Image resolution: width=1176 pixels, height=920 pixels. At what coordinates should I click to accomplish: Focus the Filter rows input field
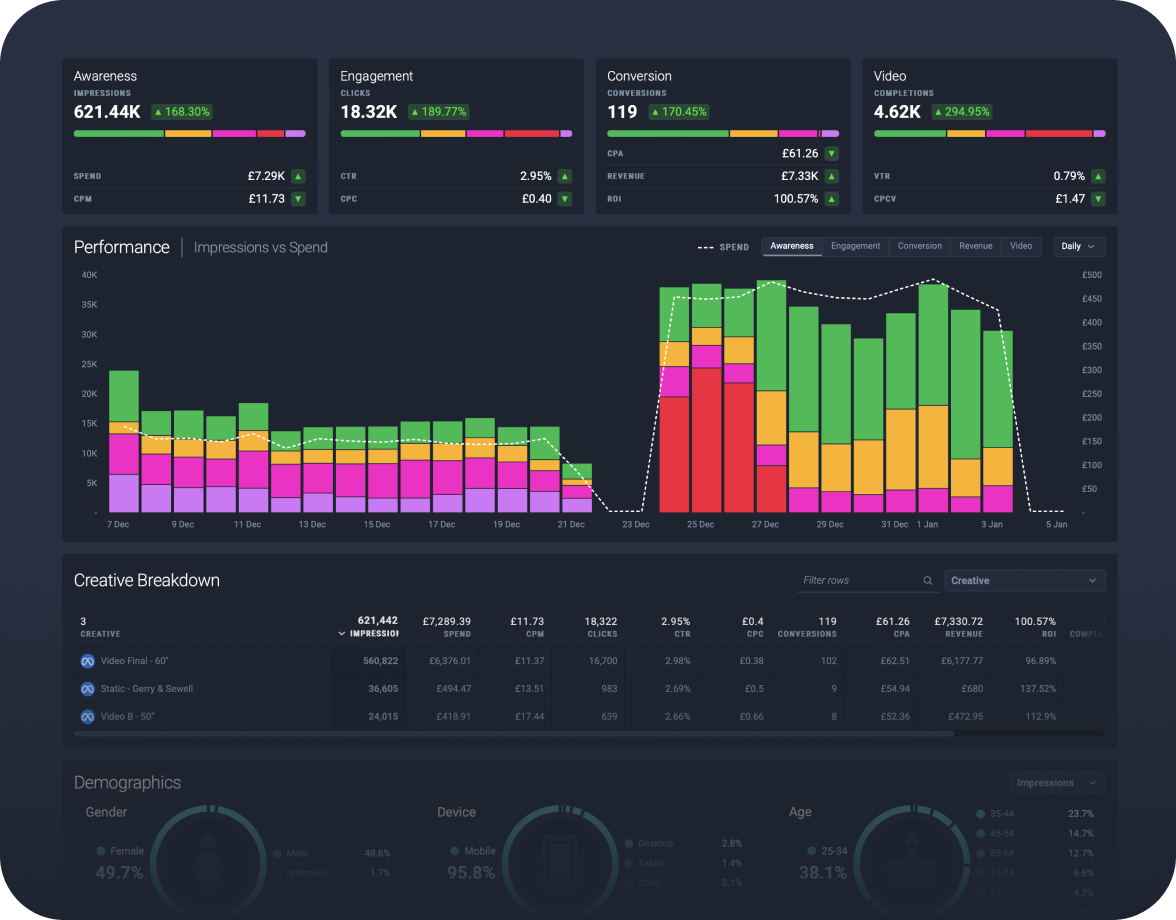click(x=858, y=581)
